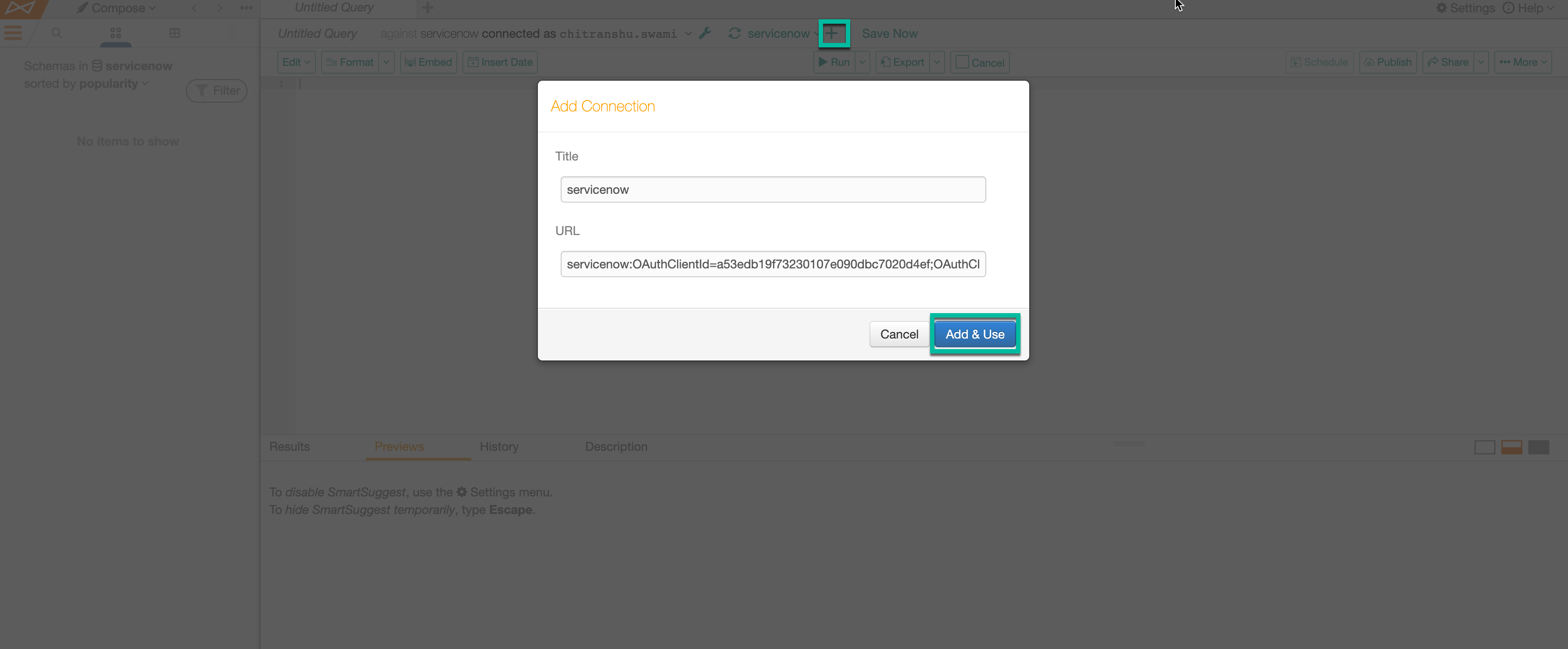
Task: Expand the Export options arrow
Action: [938, 62]
